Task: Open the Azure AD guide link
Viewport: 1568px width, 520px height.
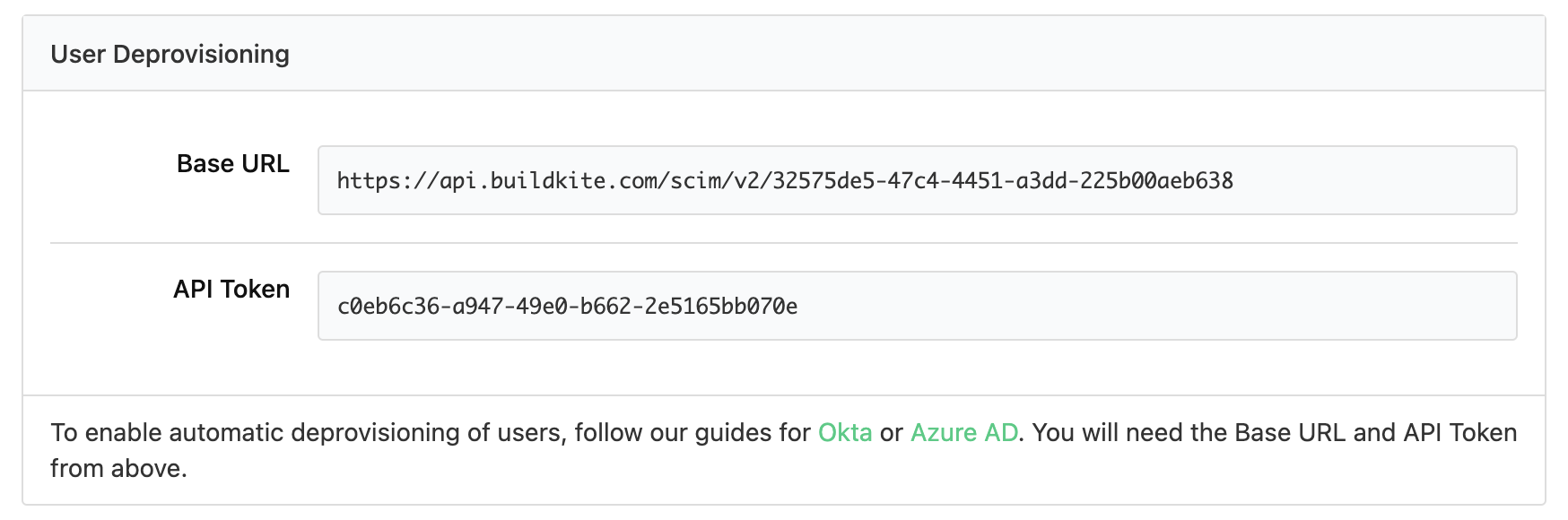Action: point(963,433)
